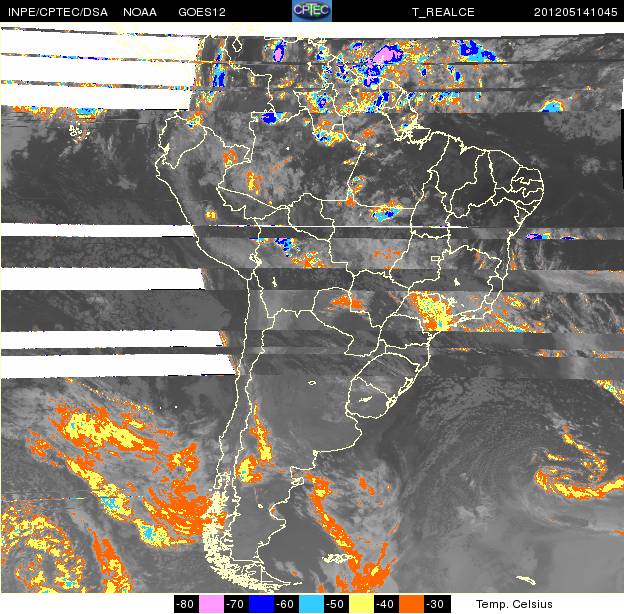Select the 201205141045 timestamp
The image size is (624, 614).
[x=575, y=12]
